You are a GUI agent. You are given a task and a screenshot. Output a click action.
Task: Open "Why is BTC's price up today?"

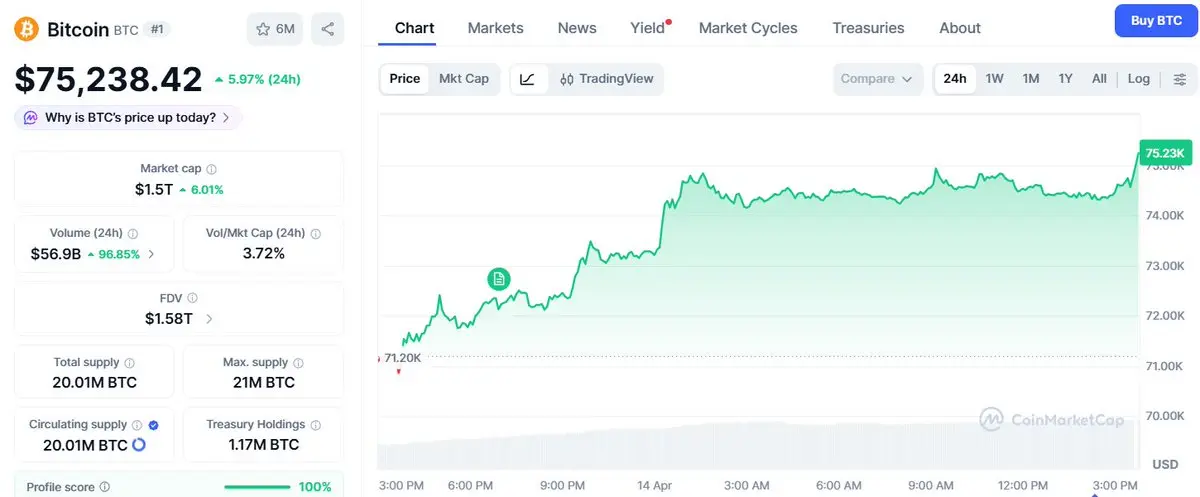coord(129,118)
